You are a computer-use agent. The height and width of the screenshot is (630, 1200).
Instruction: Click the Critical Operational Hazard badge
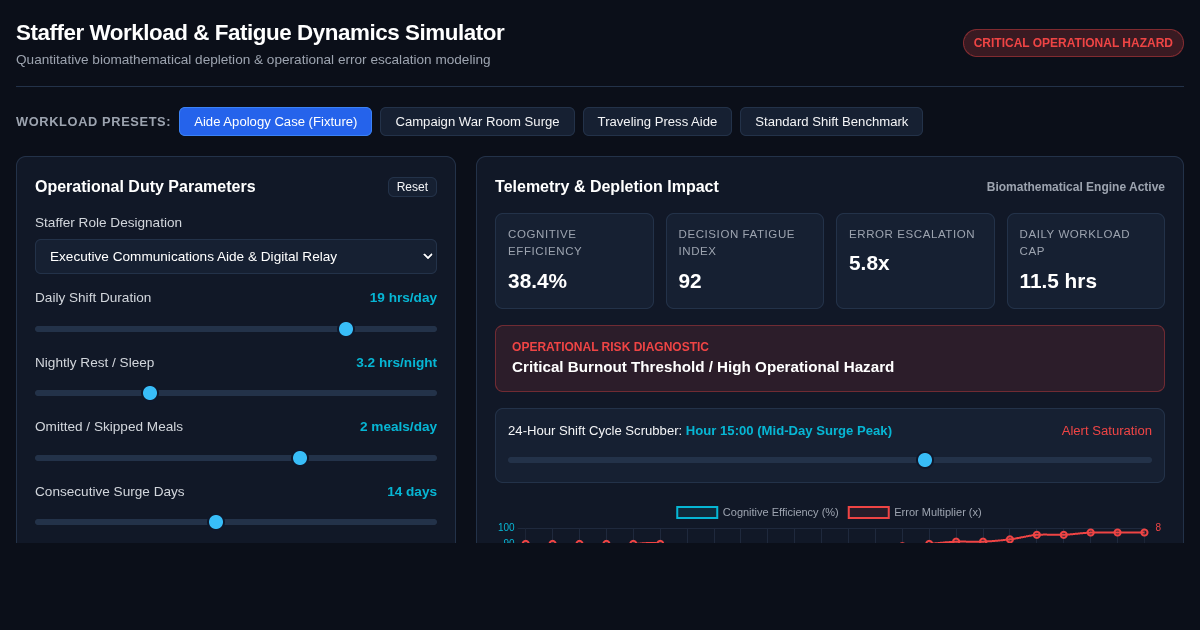[1073, 43]
